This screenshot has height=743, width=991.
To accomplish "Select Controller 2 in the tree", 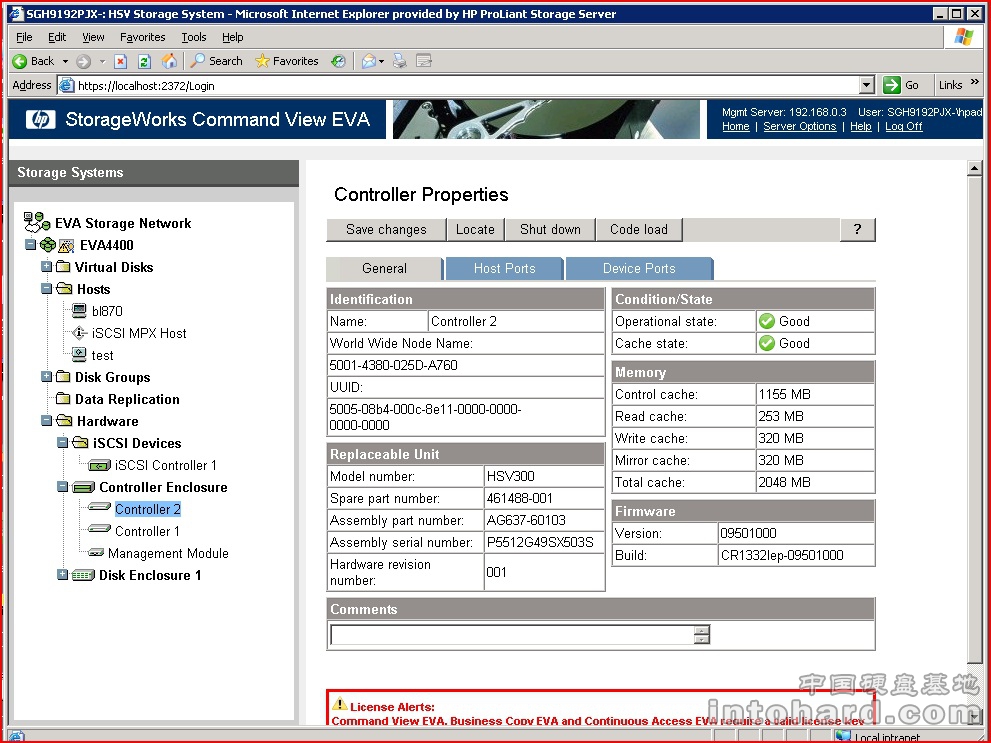I will coord(148,509).
